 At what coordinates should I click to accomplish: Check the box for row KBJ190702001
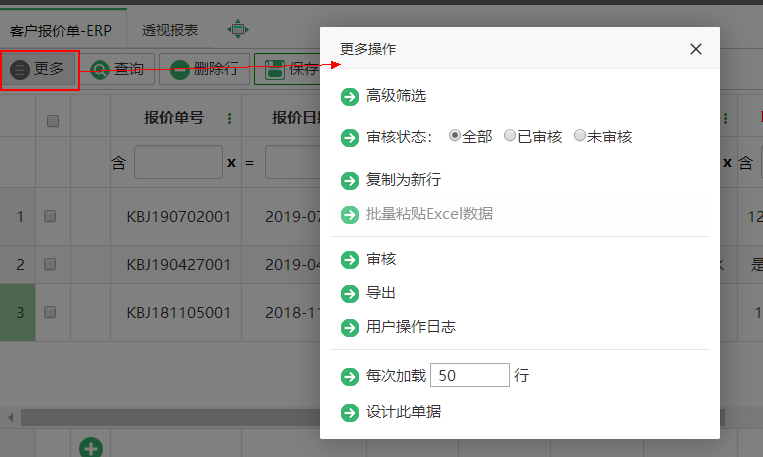pos(50,216)
